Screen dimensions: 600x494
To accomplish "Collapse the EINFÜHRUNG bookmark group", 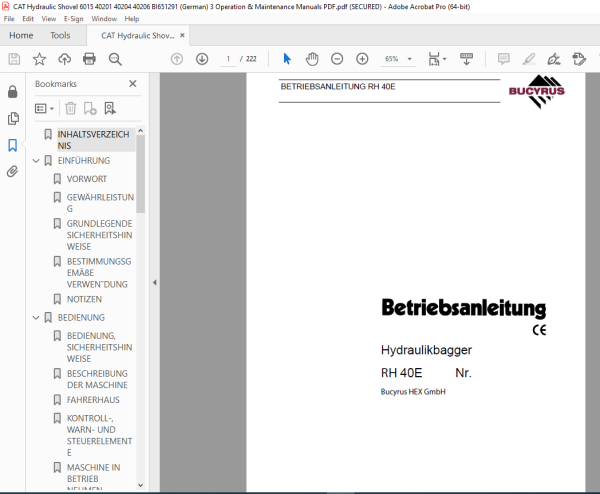I will tap(36, 161).
